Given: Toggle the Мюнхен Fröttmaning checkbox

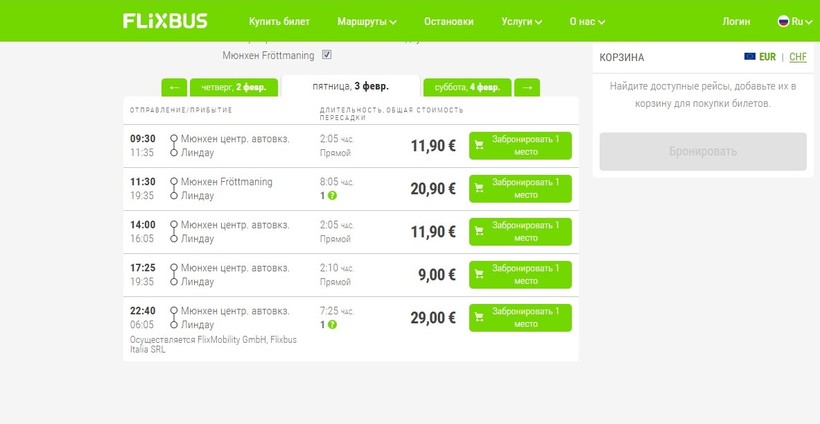Looking at the screenshot, I should click(x=327, y=55).
